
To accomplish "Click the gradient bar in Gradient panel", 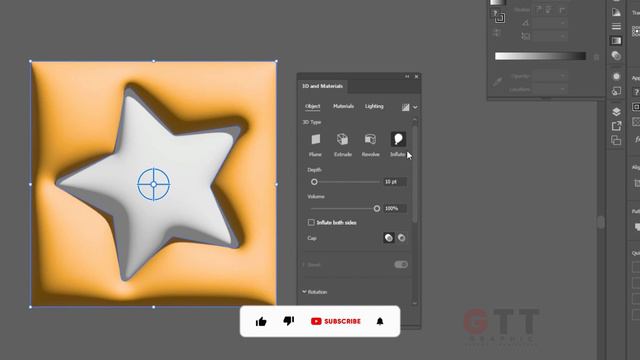I will click(x=540, y=56).
